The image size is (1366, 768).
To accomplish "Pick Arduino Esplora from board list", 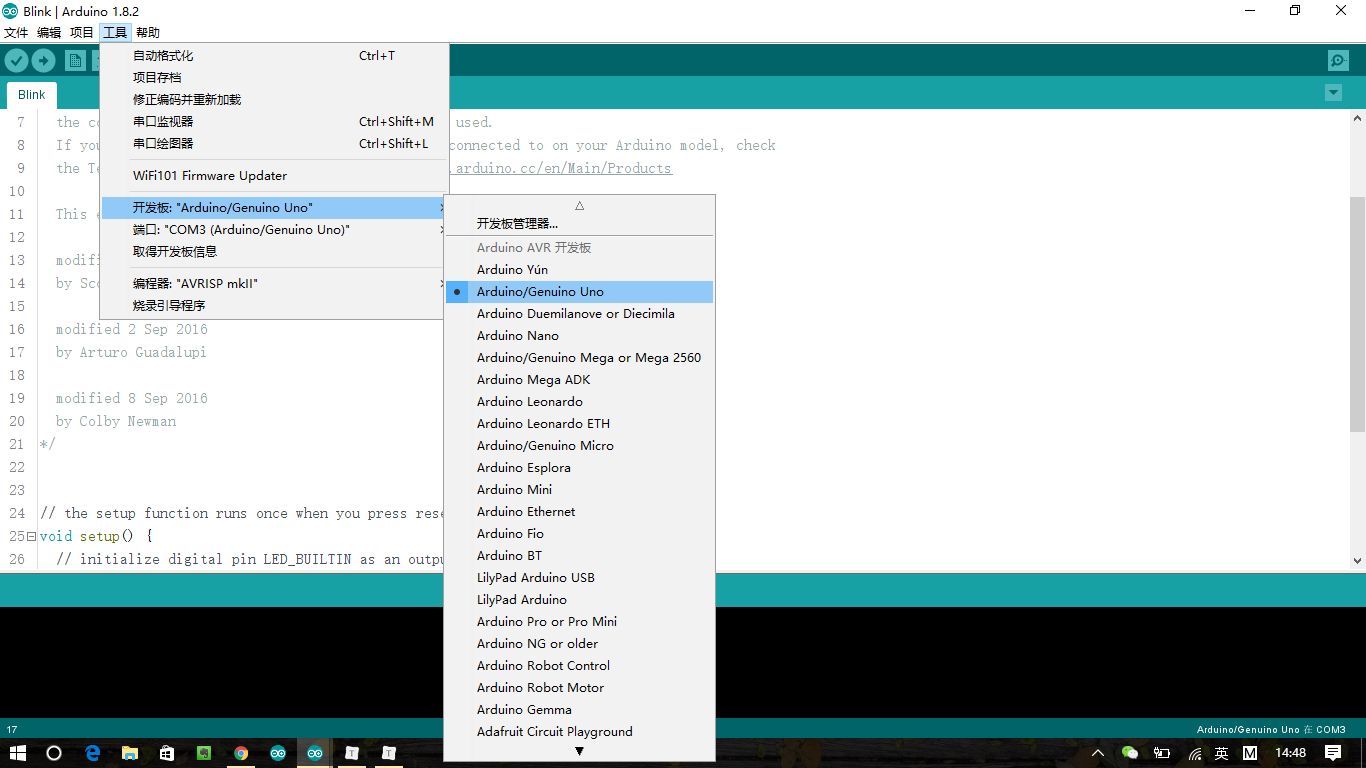I will (579, 468).
